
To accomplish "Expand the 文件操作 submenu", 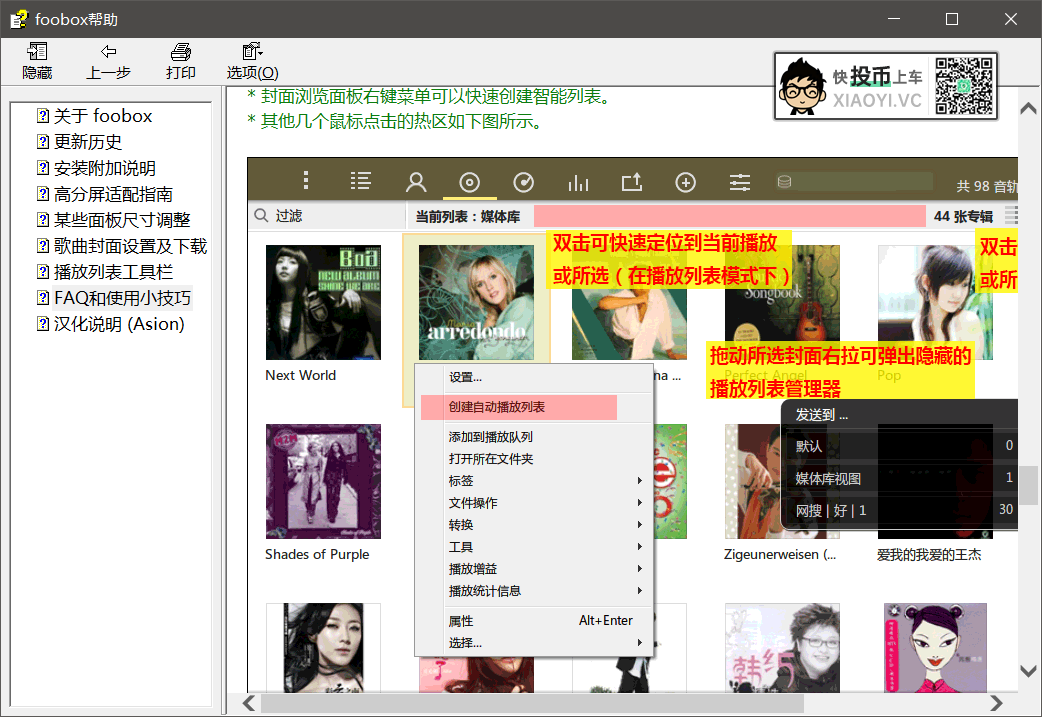I will (x=534, y=503).
